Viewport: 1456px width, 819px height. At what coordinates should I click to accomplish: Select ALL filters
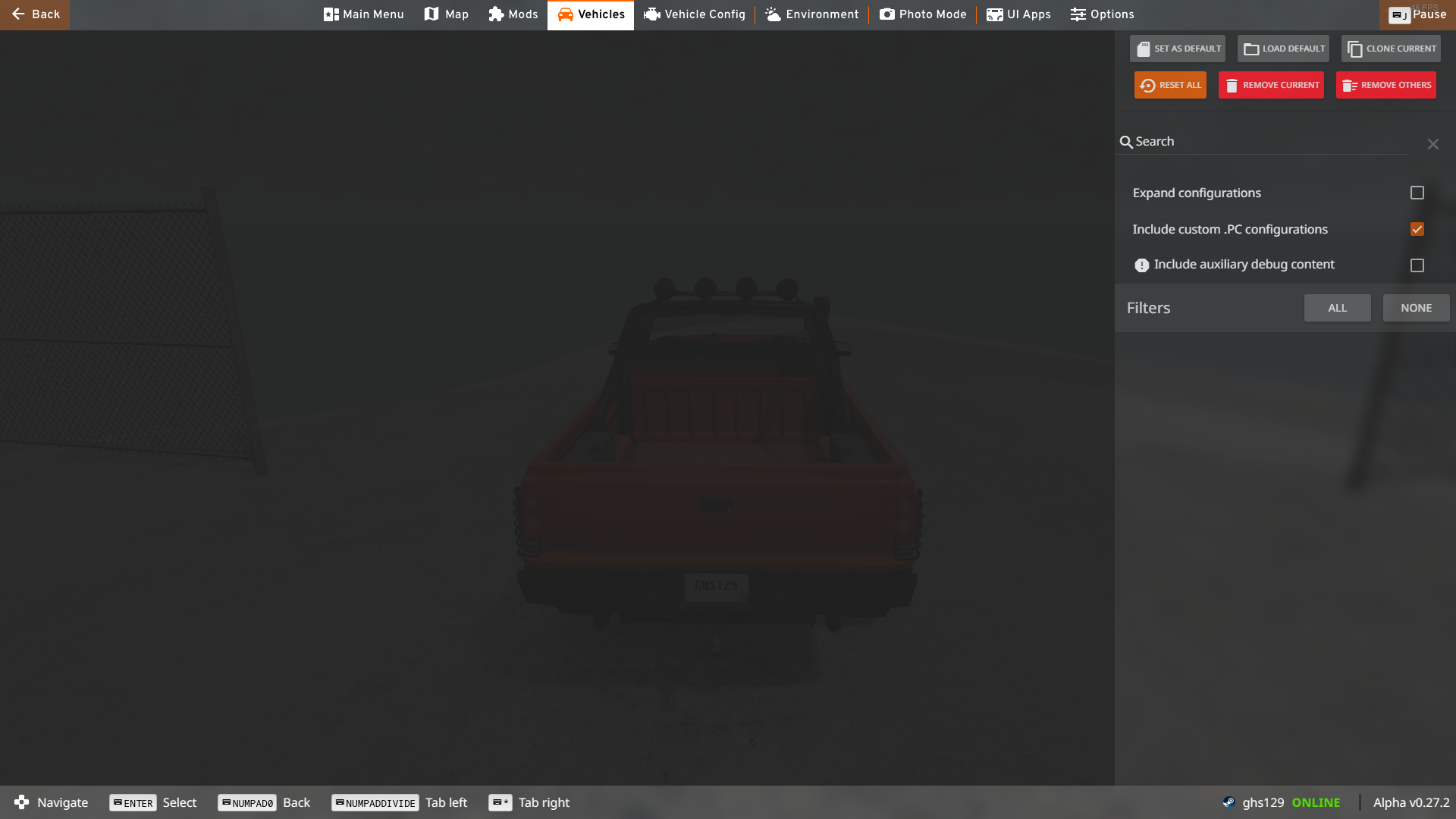(x=1337, y=308)
